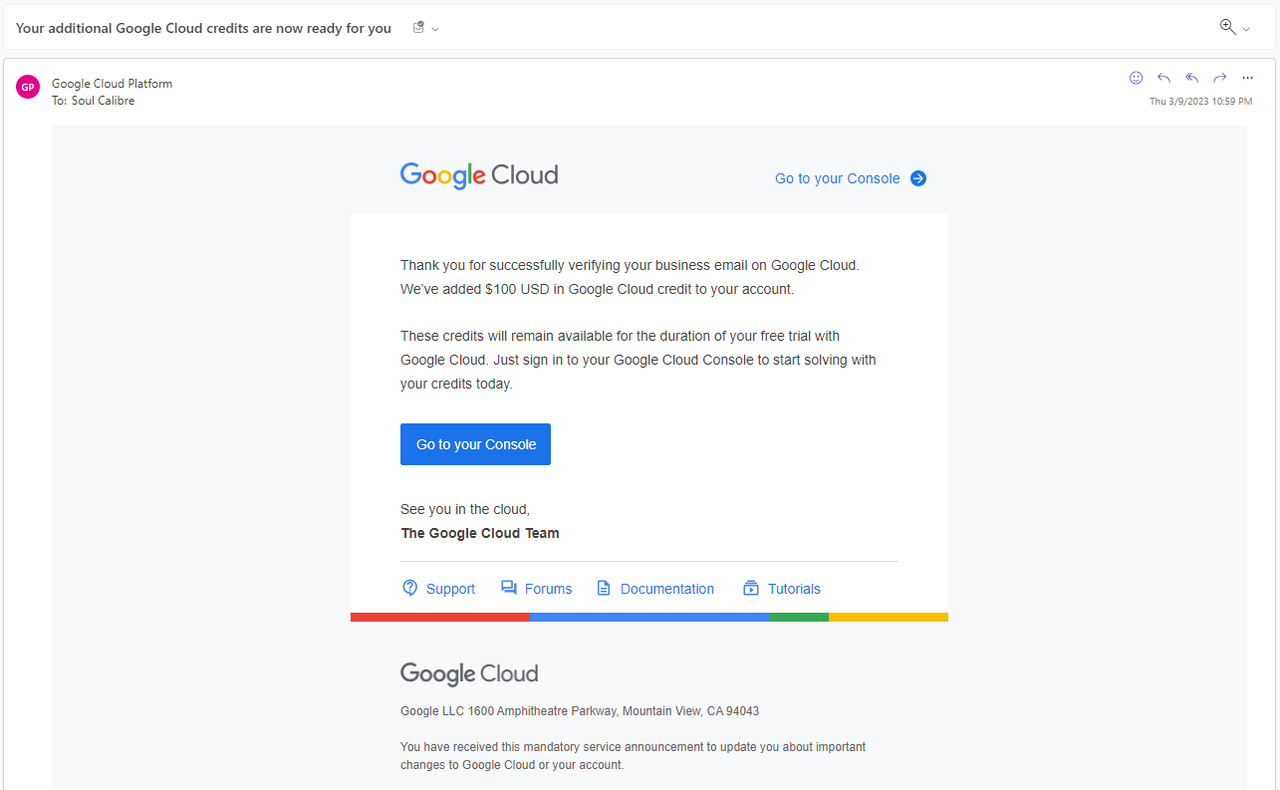Click the See you in the cloud text
1280x790 pixels.
coord(465,509)
